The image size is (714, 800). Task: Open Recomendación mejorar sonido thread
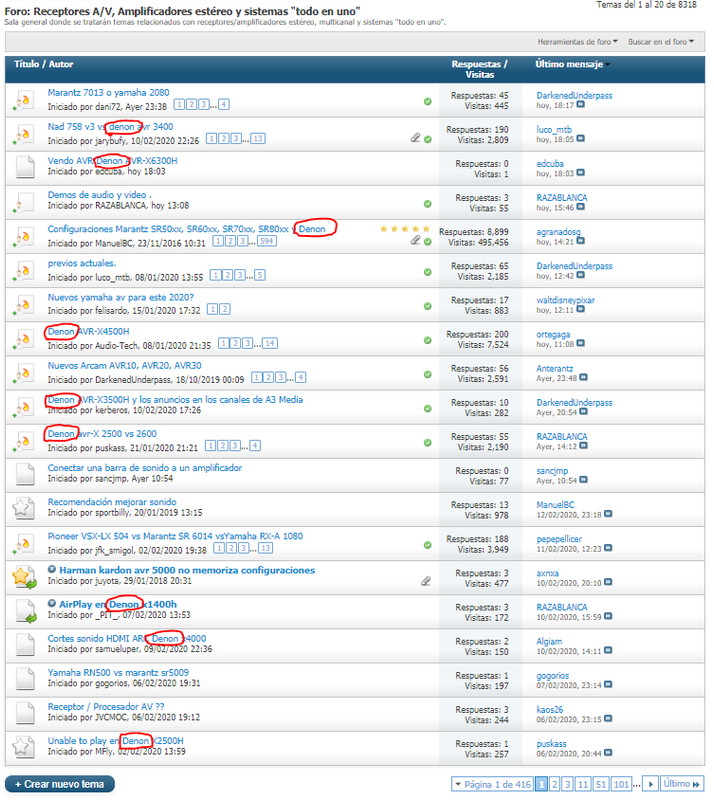112,502
